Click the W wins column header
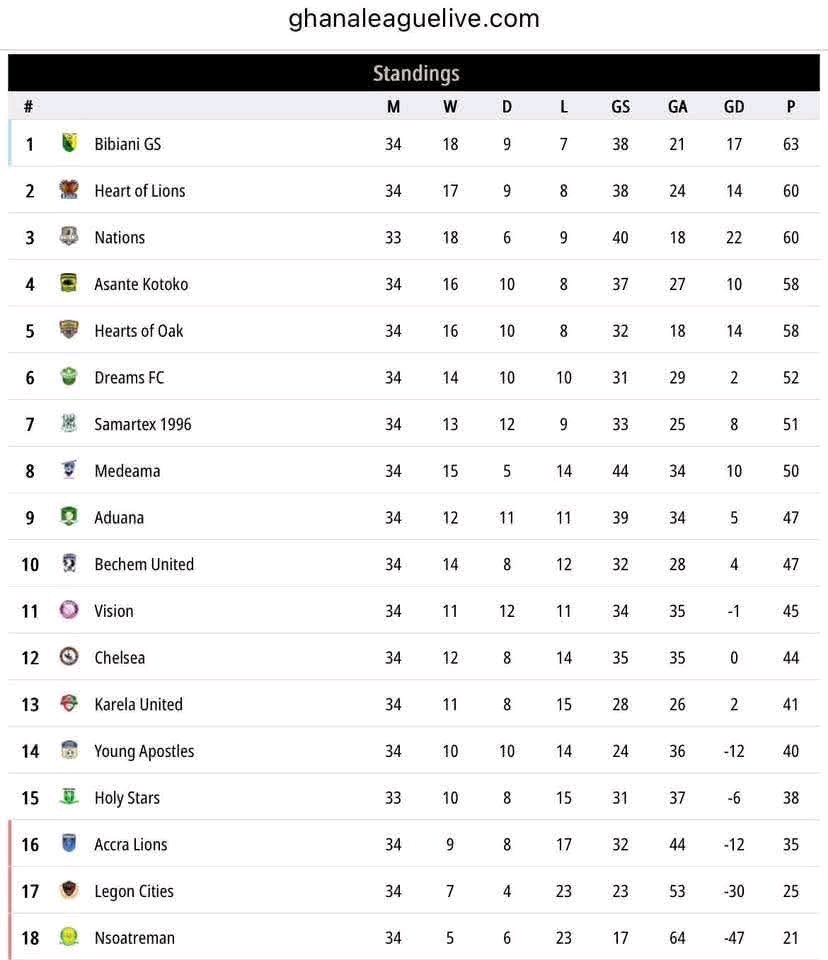 (450, 107)
